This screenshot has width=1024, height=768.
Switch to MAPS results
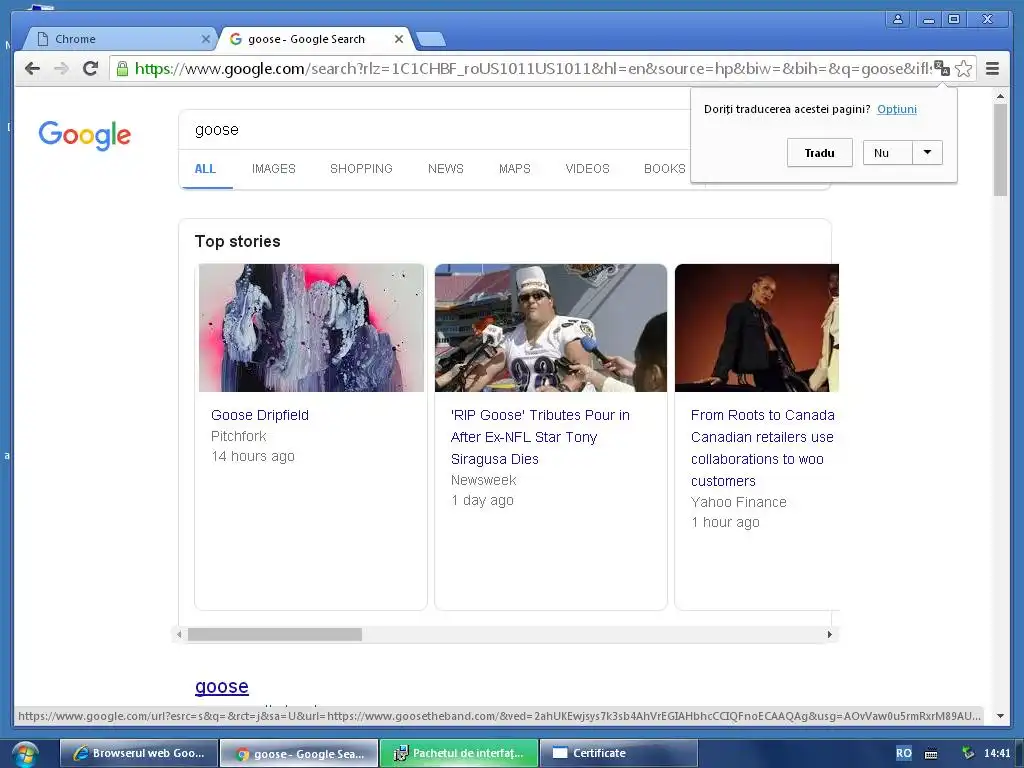pos(515,168)
